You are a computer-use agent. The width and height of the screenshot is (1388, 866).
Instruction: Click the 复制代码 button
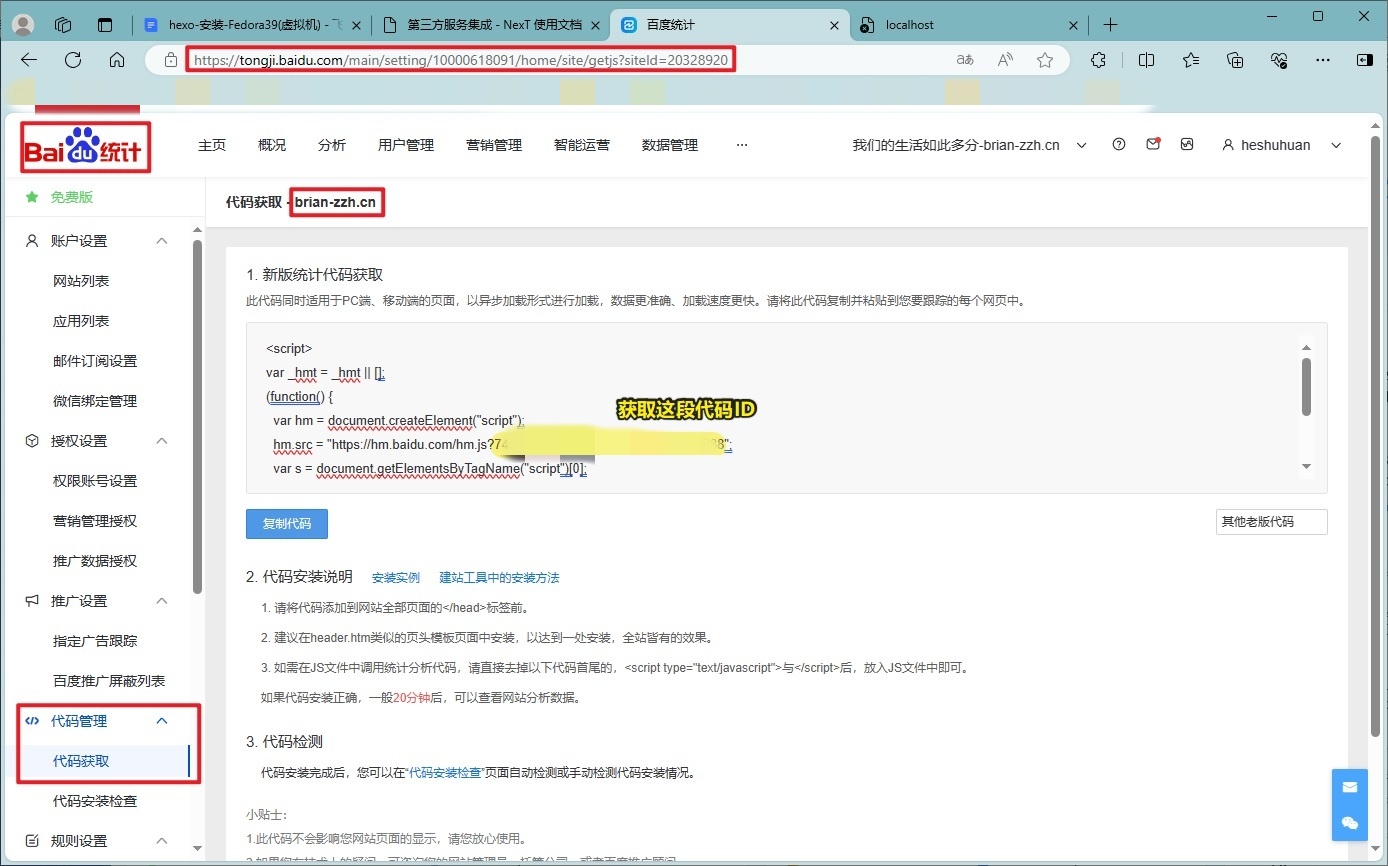click(287, 524)
